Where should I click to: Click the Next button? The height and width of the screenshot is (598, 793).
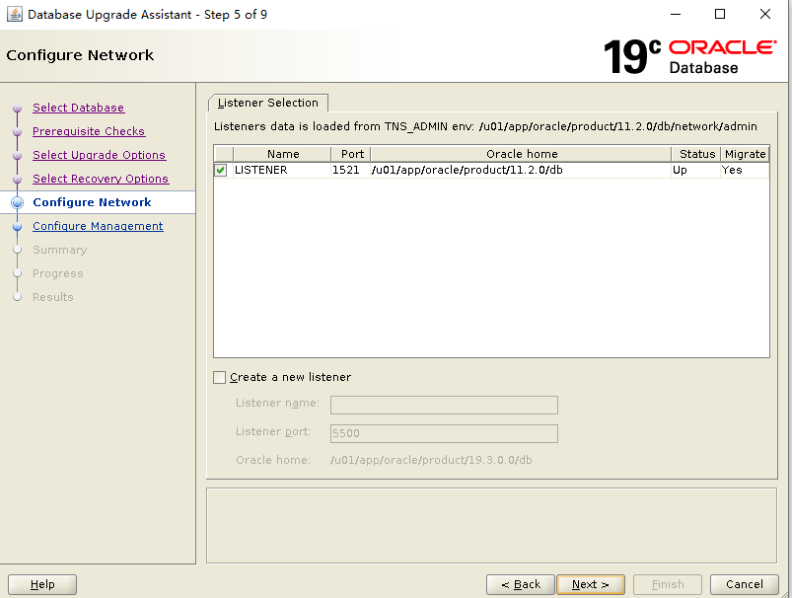(x=590, y=584)
